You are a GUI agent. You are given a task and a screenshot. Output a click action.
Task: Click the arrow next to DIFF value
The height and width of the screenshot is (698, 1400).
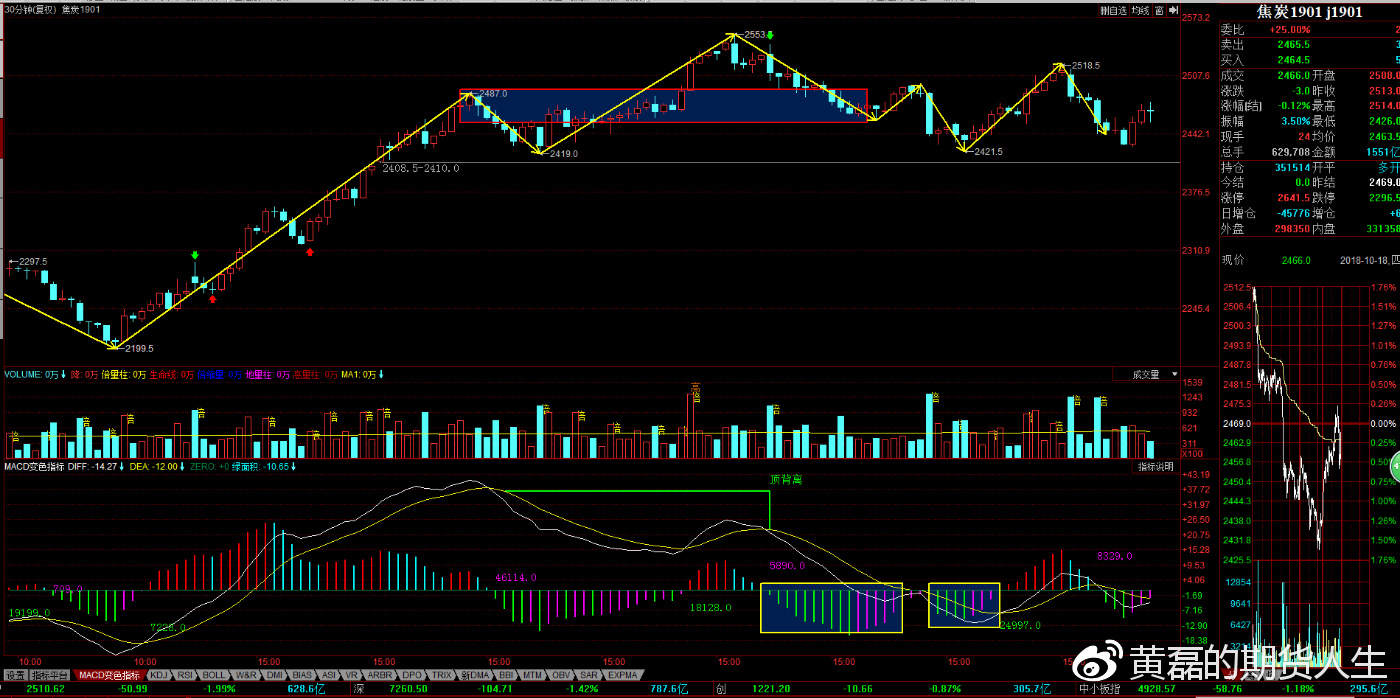click(121, 466)
